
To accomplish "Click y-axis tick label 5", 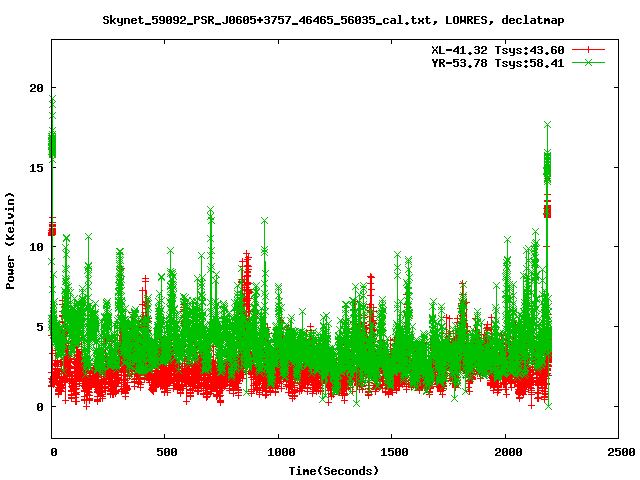I will (x=39, y=327).
